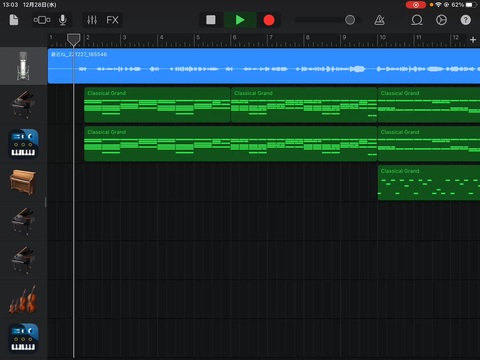Click bar 12 on the timeline ruler
This screenshot has height=360, width=480.
(455, 38)
